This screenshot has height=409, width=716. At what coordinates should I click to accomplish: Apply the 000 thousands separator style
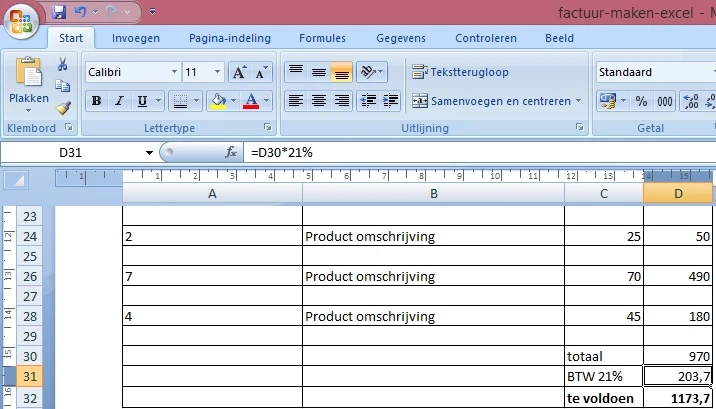click(x=664, y=101)
